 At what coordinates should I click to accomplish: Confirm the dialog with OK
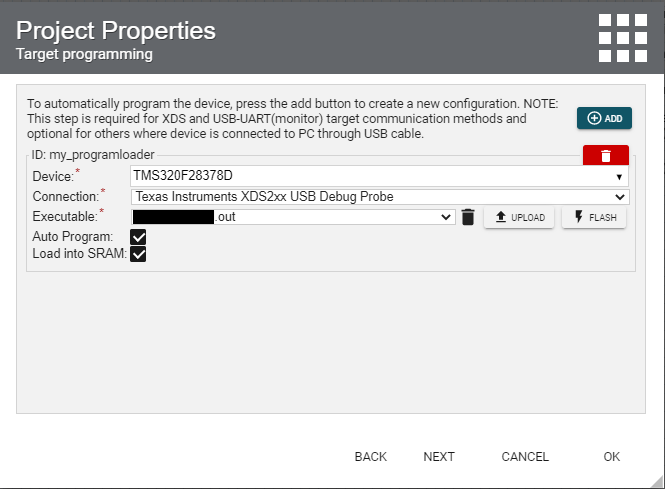click(612, 457)
